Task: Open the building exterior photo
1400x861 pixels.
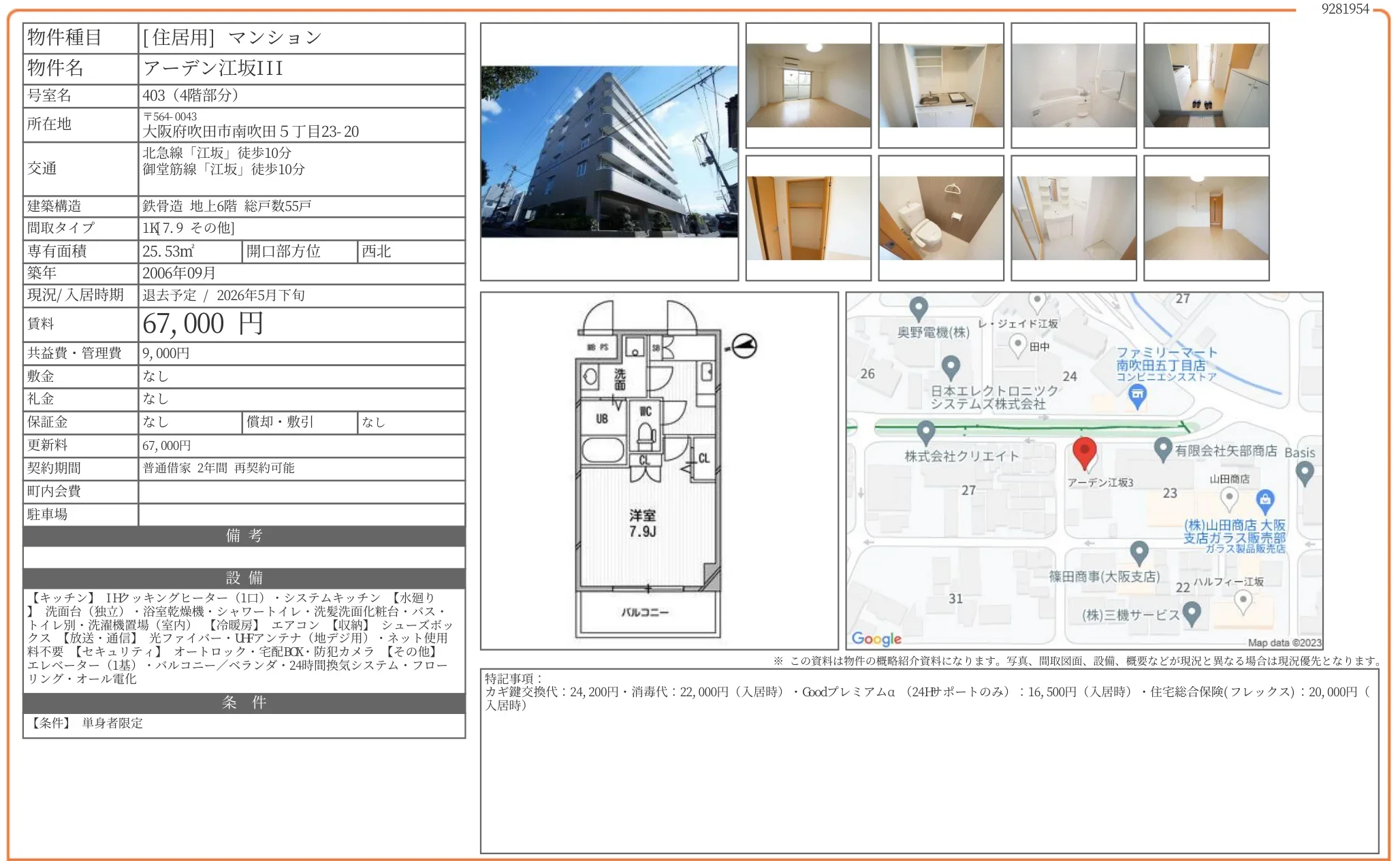Action: [x=609, y=151]
